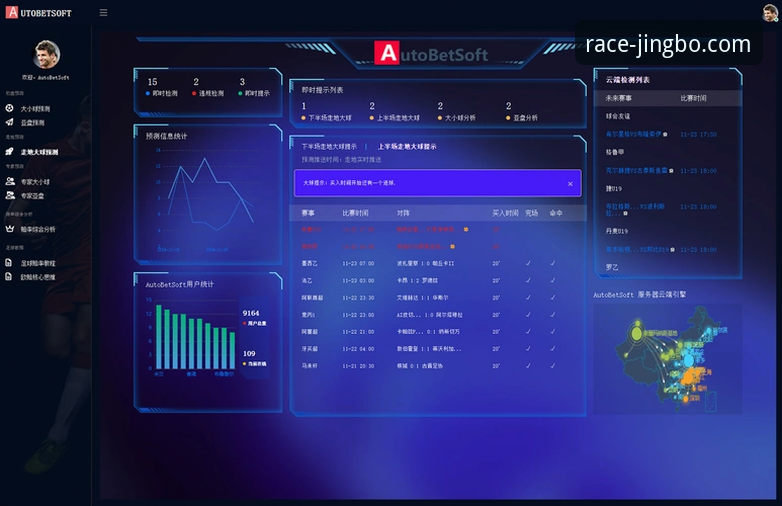Click match time 11-21 20:30

point(358,366)
